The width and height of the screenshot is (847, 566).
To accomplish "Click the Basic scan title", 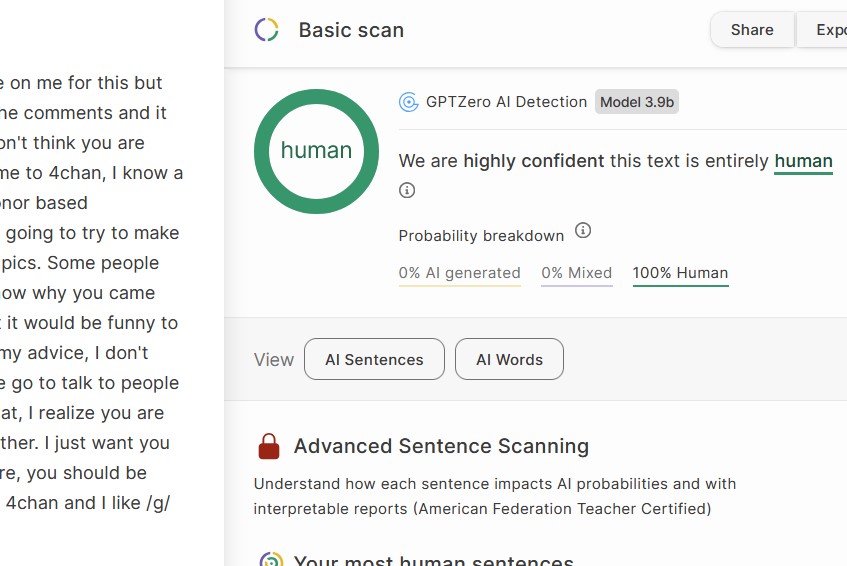I will tap(351, 30).
